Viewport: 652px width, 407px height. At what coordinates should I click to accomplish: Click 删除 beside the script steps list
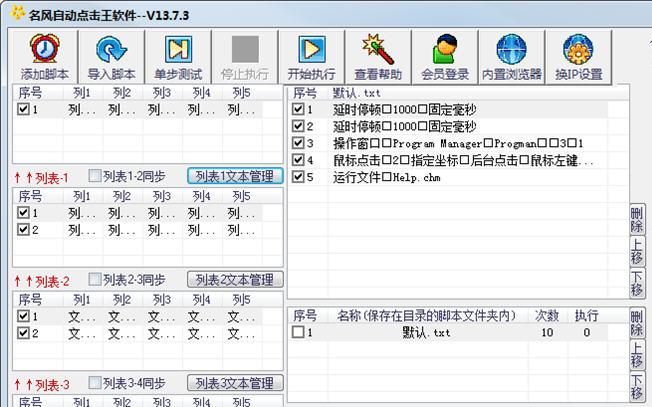click(x=637, y=219)
